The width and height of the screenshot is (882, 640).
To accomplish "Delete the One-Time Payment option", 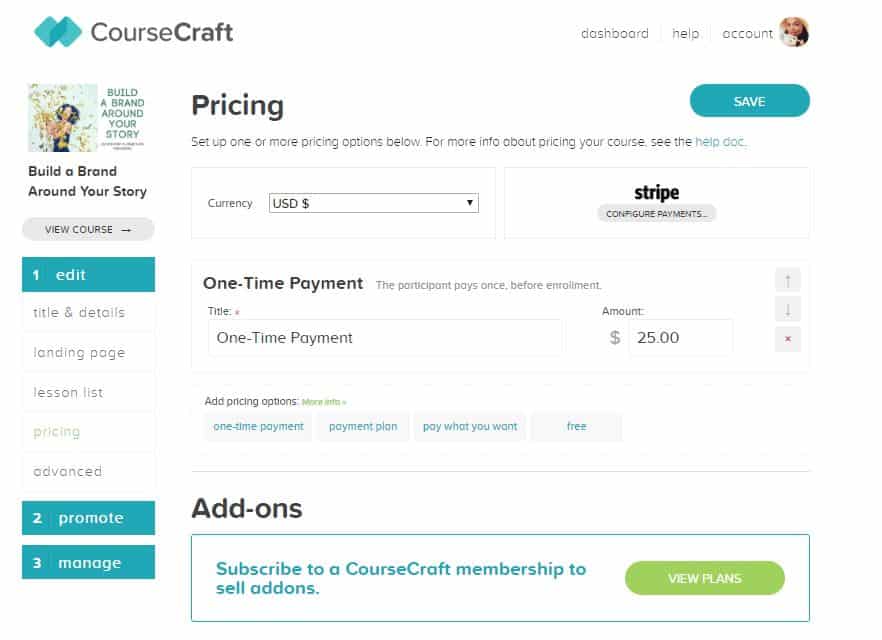I will coord(788,339).
